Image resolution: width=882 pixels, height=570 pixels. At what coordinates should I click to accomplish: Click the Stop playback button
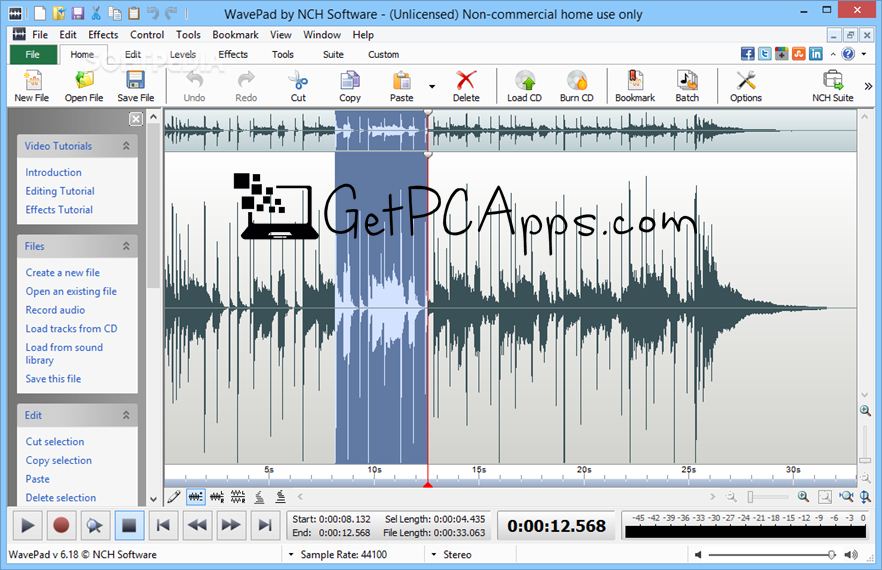pos(129,526)
